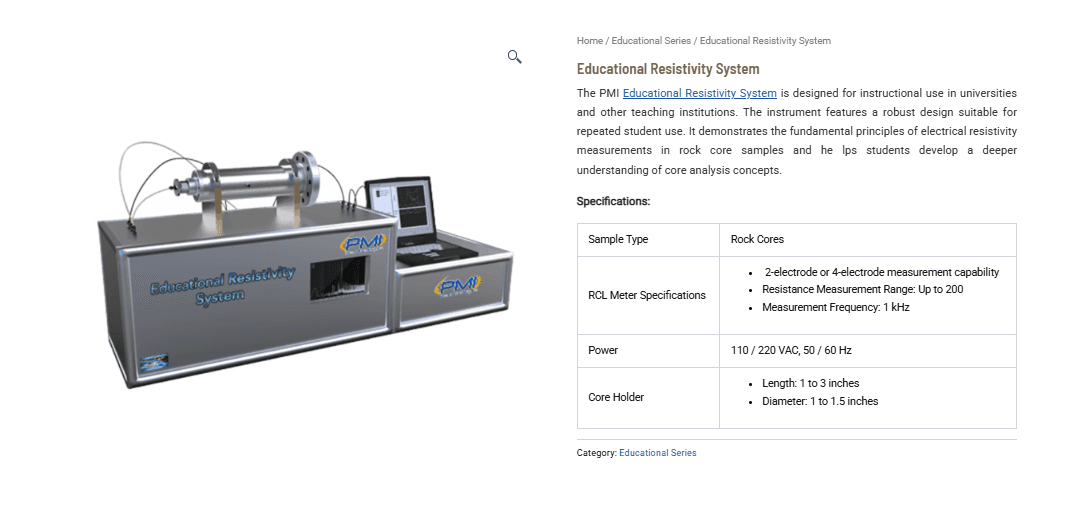Select the Sample Type table cell
Viewport: 1078px width, 511px height.
(x=648, y=240)
